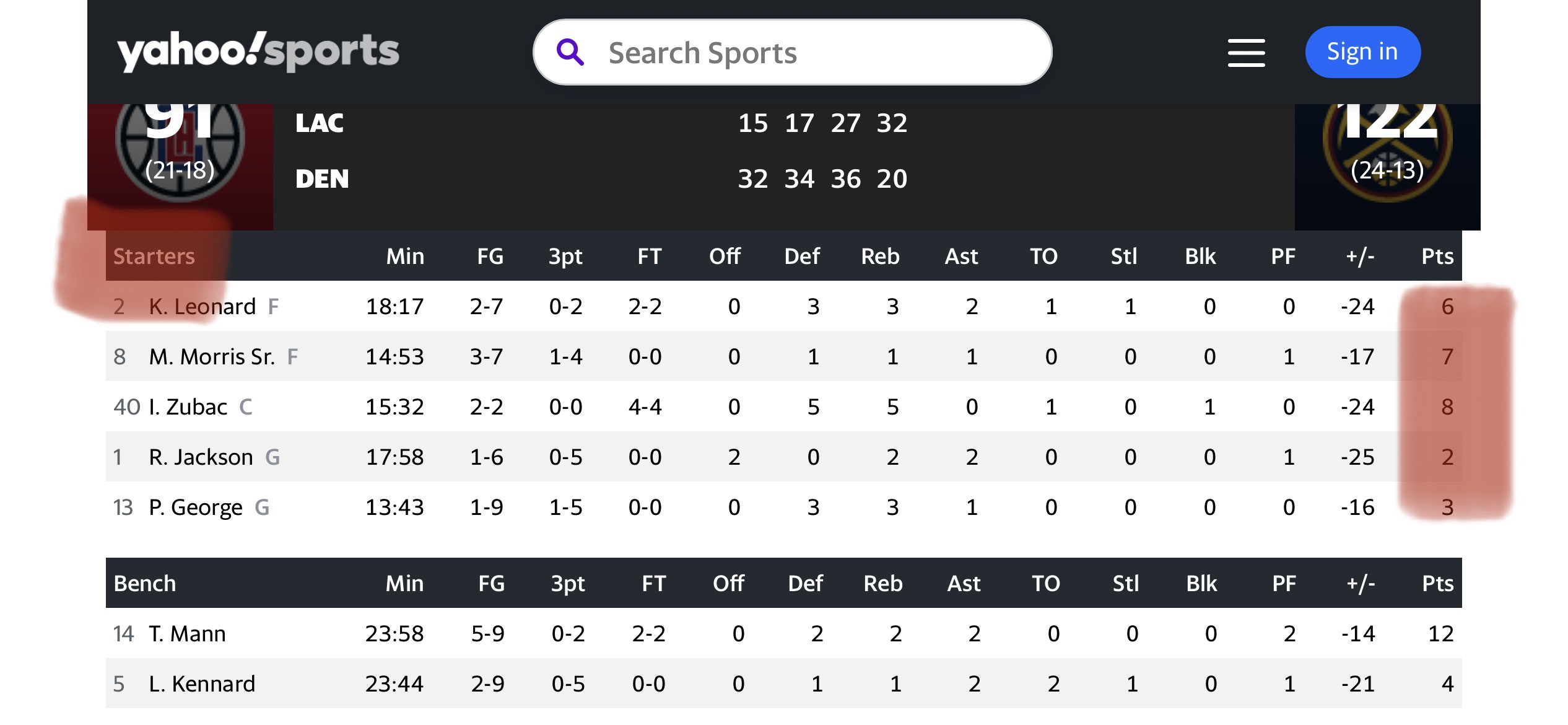Open I. Zubac player link
The height and width of the screenshot is (725, 1568).
[188, 406]
